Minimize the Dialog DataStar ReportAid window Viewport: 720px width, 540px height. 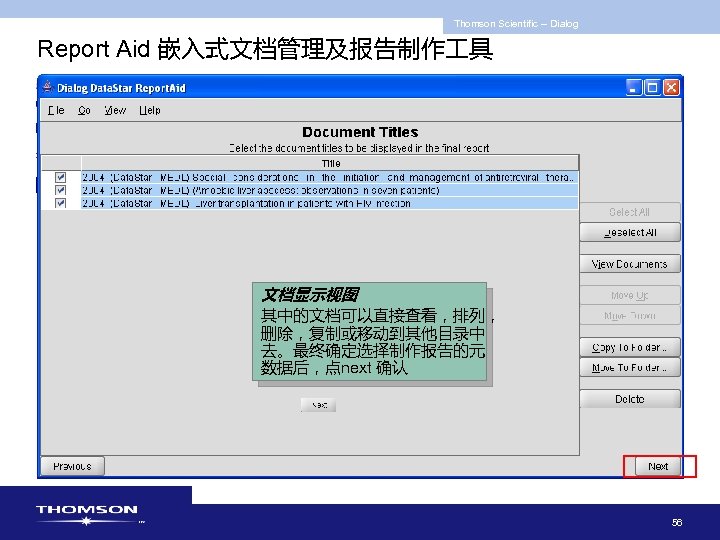tap(634, 87)
